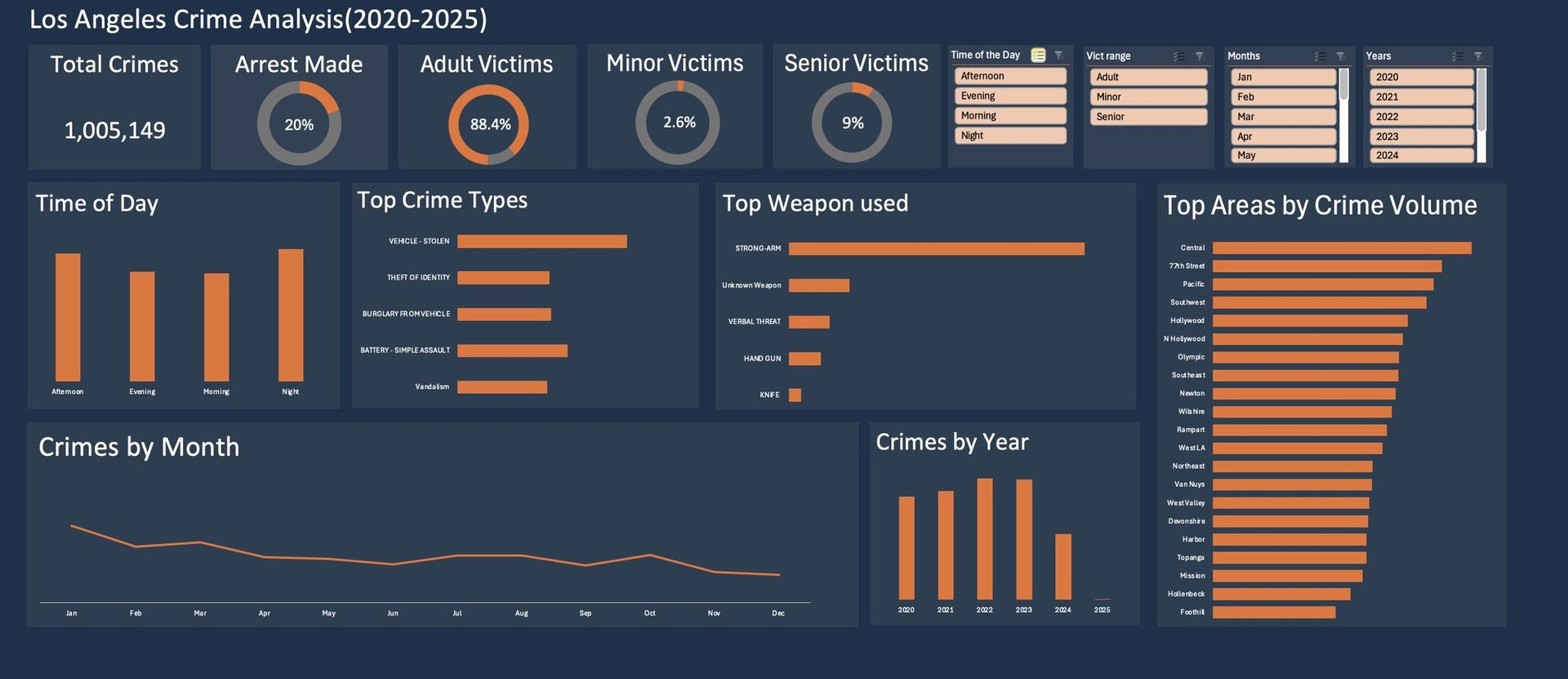Filter by Night in the slicer

(x=1010, y=136)
